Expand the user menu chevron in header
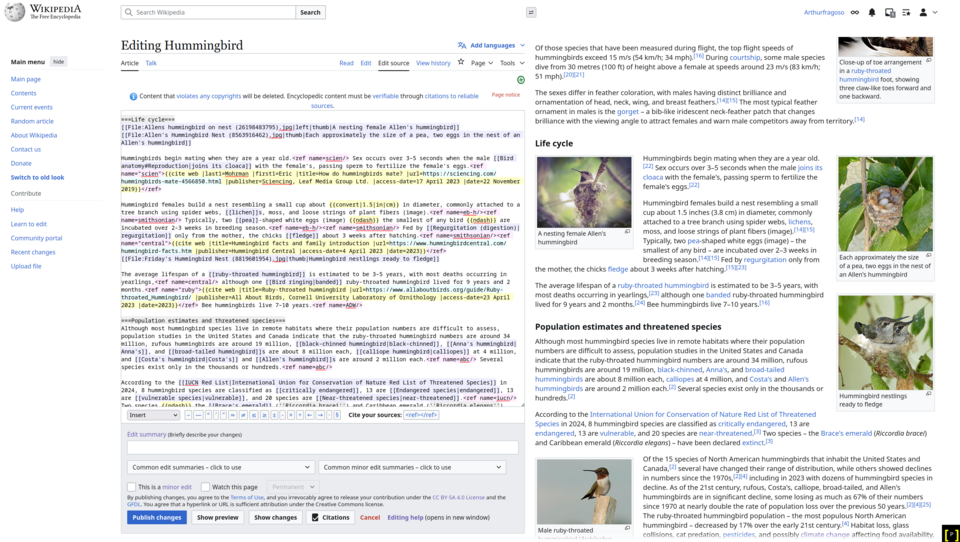960x542 pixels. [x=935, y=12]
